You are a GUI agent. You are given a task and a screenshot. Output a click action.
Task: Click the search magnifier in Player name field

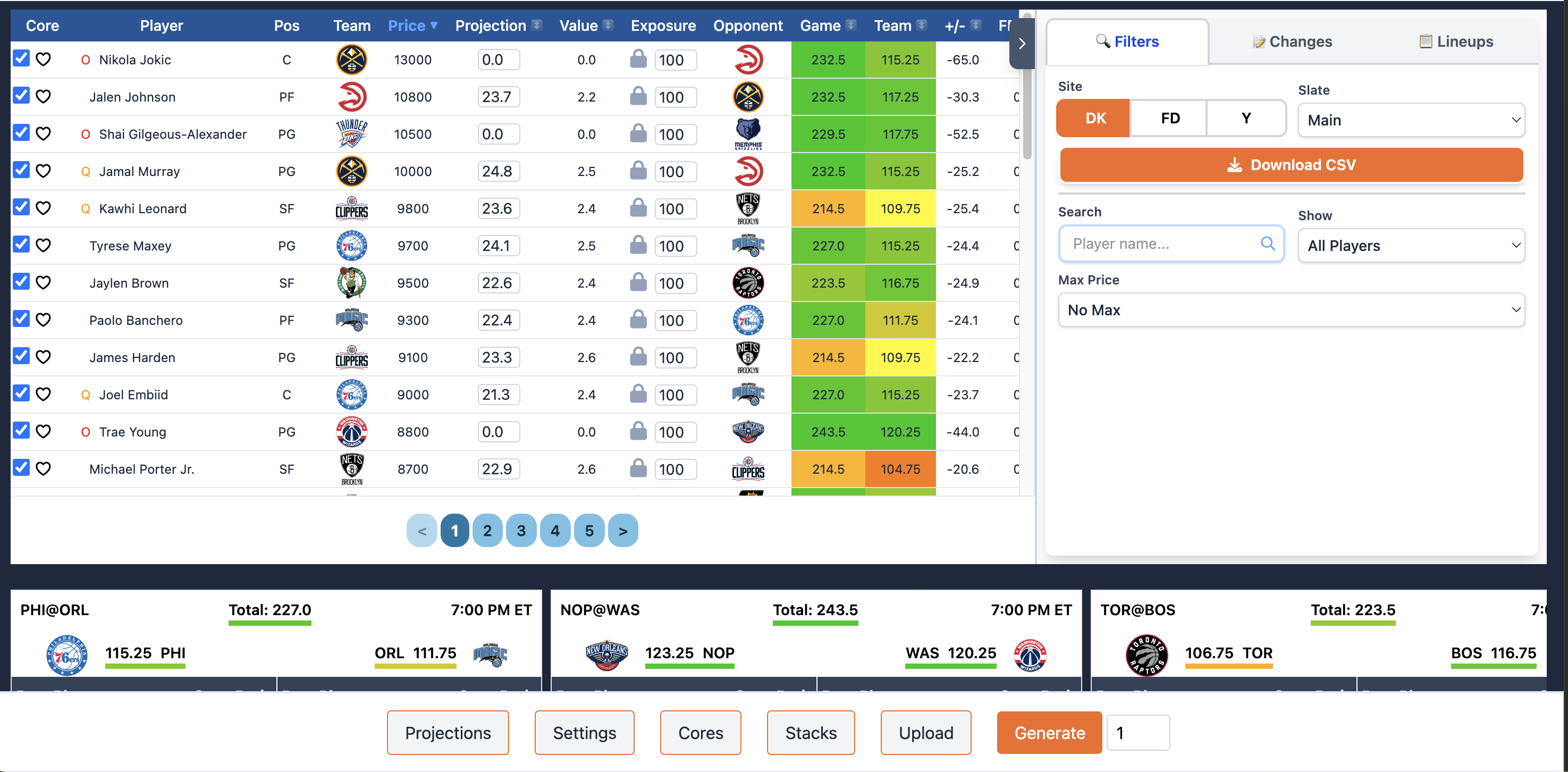coord(1267,244)
